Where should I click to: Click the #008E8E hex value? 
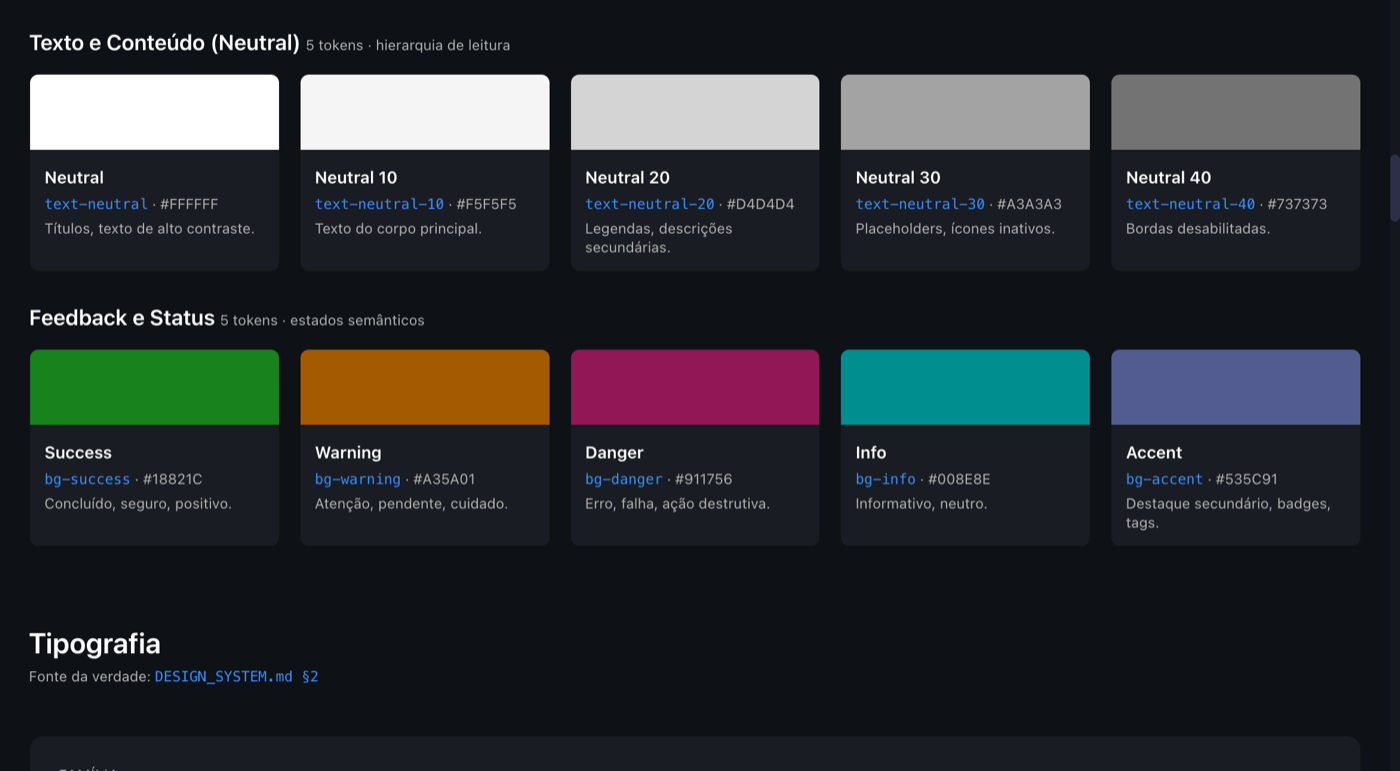959,479
